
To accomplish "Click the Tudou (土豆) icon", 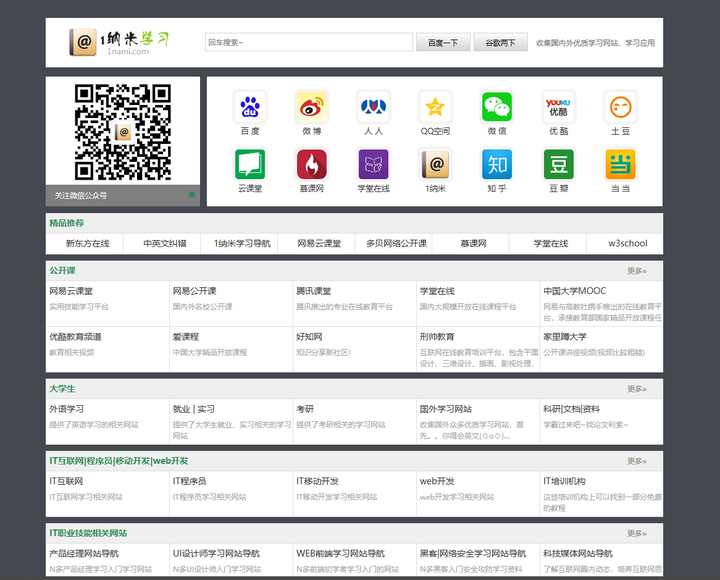I will [620, 107].
